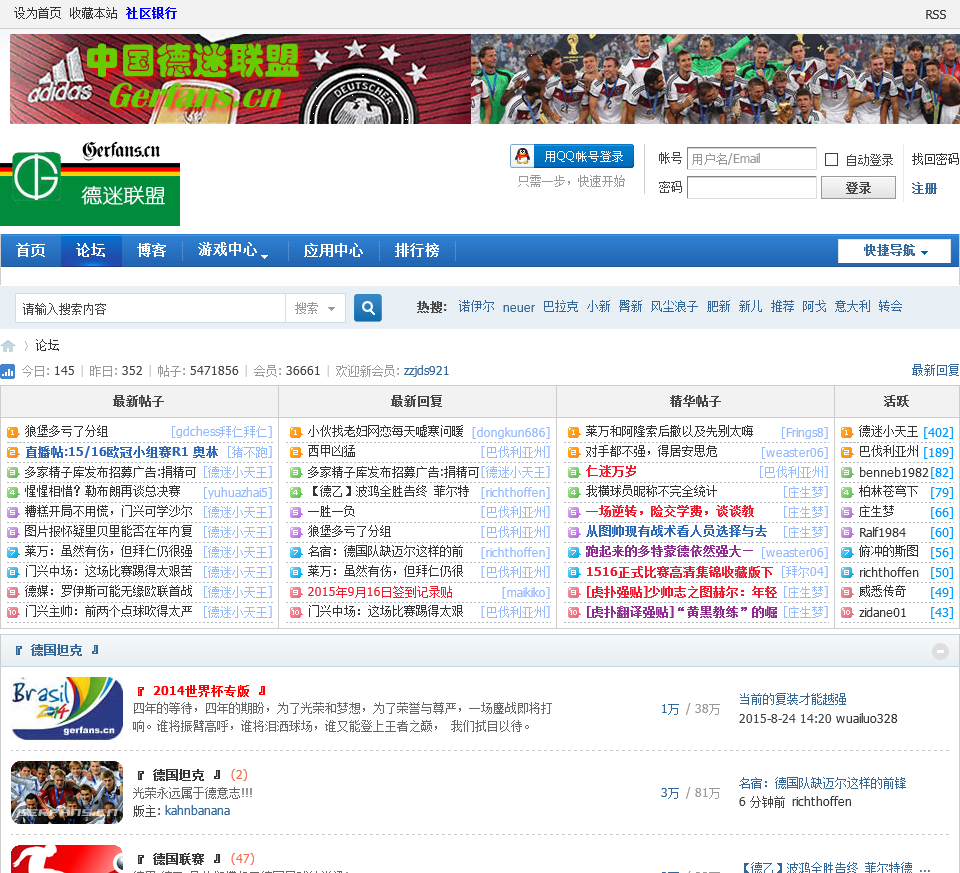Click the QQ penguin login icon
The width and height of the screenshot is (960, 873).
tap(522, 157)
